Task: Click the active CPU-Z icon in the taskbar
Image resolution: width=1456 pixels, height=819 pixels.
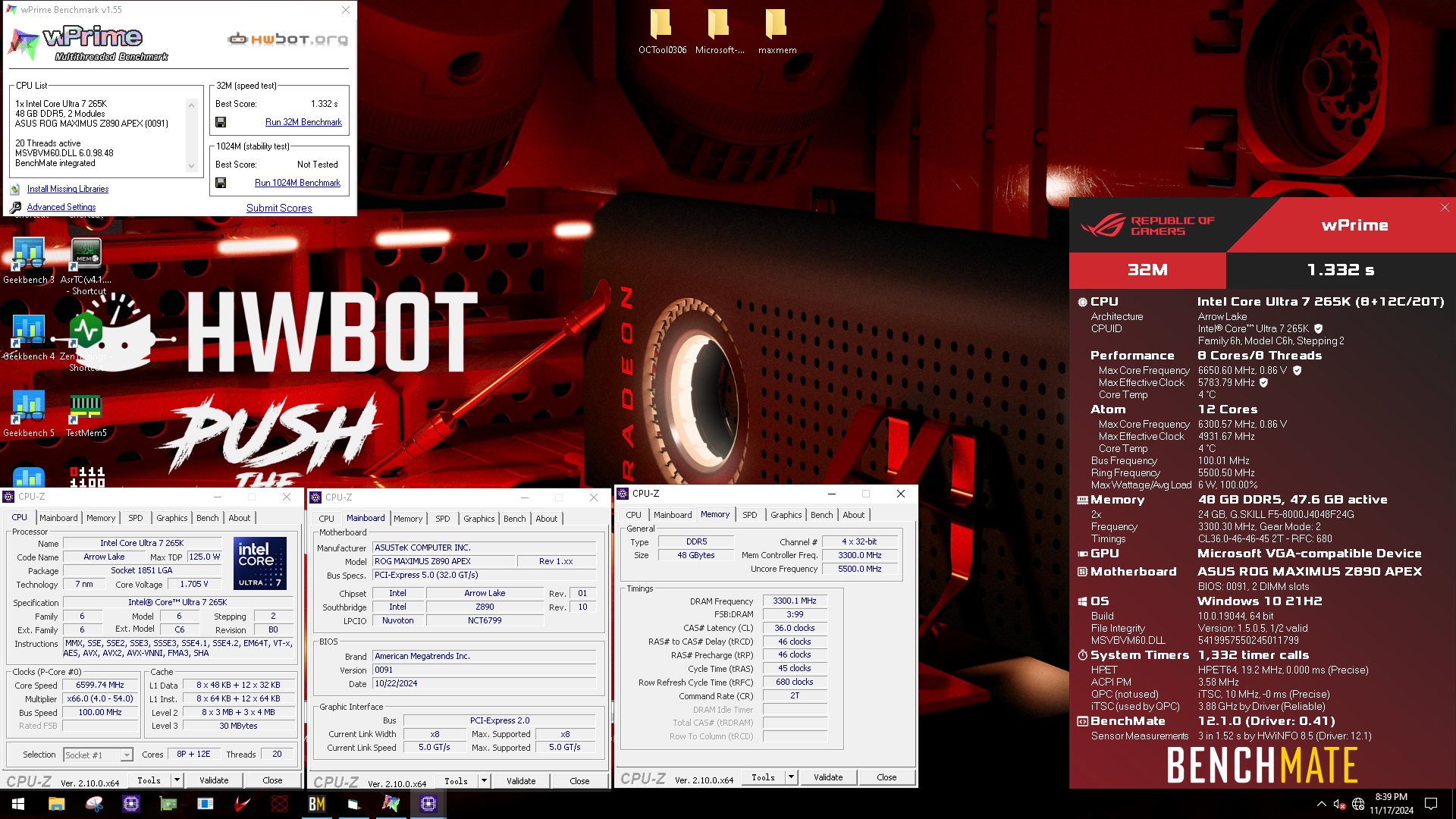Action: [428, 804]
